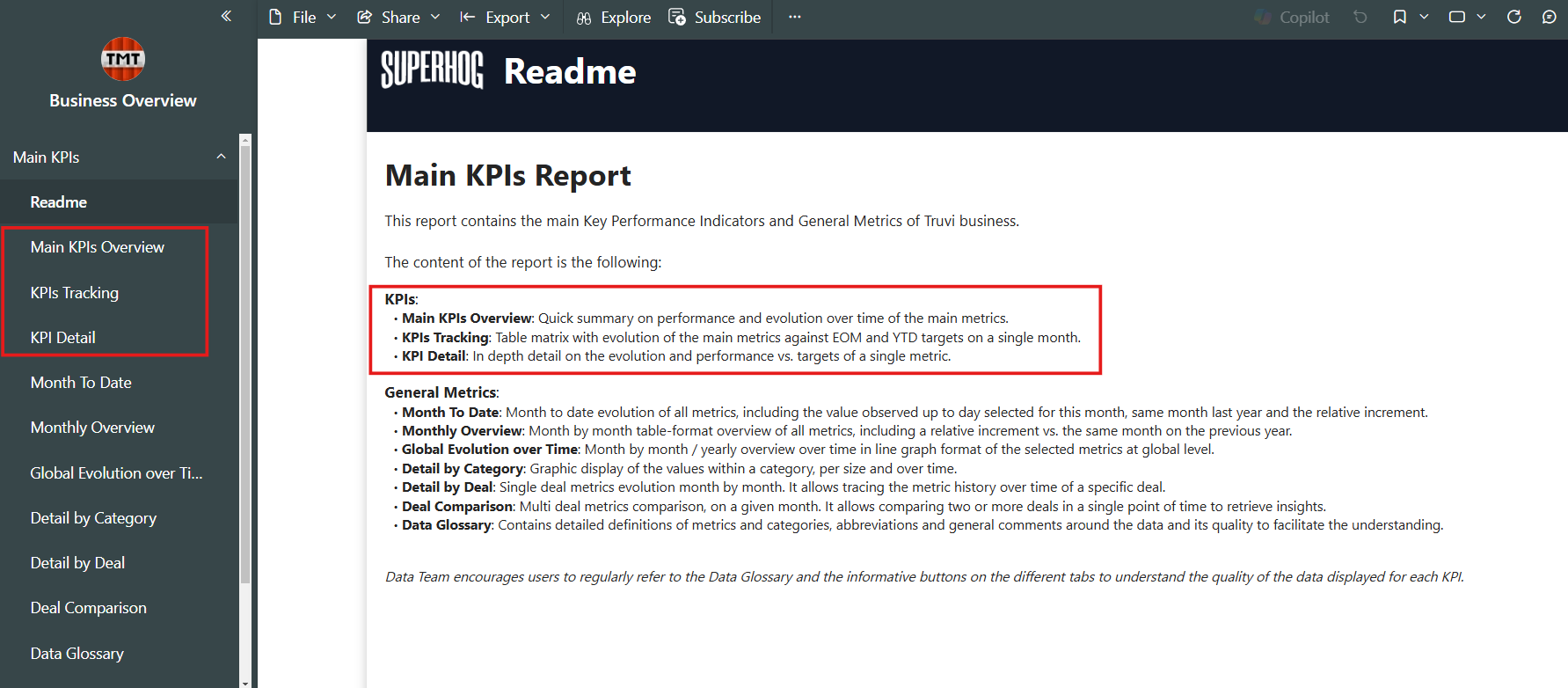
Task: Open the Export dropdown menu
Action: (506, 17)
